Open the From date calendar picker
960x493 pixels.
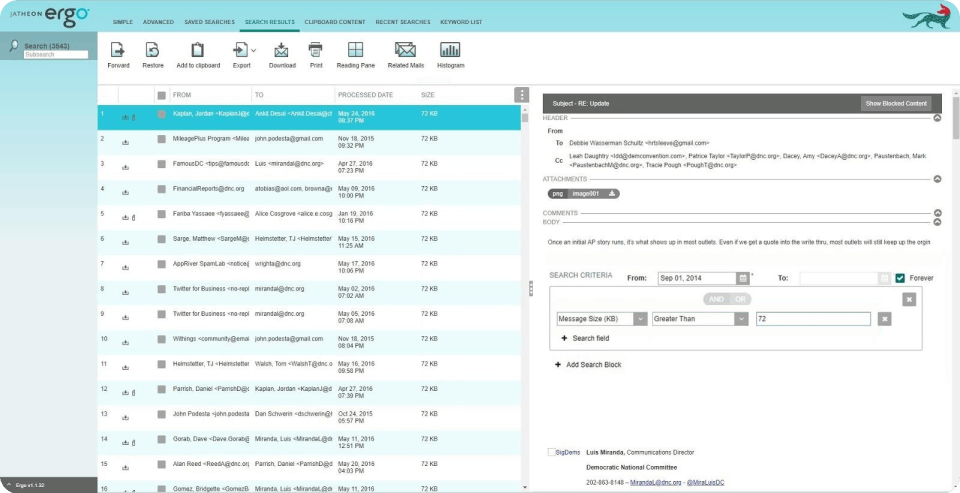743,278
